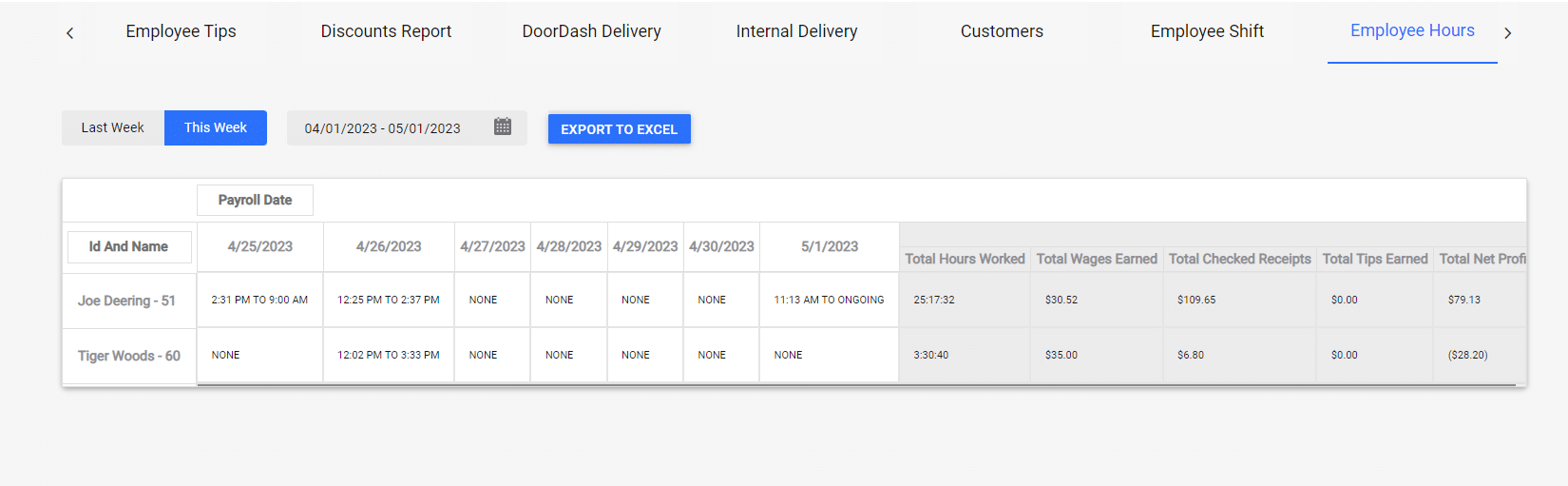Select the Employee Hours tab
The height and width of the screenshot is (486, 1568).
(1412, 31)
